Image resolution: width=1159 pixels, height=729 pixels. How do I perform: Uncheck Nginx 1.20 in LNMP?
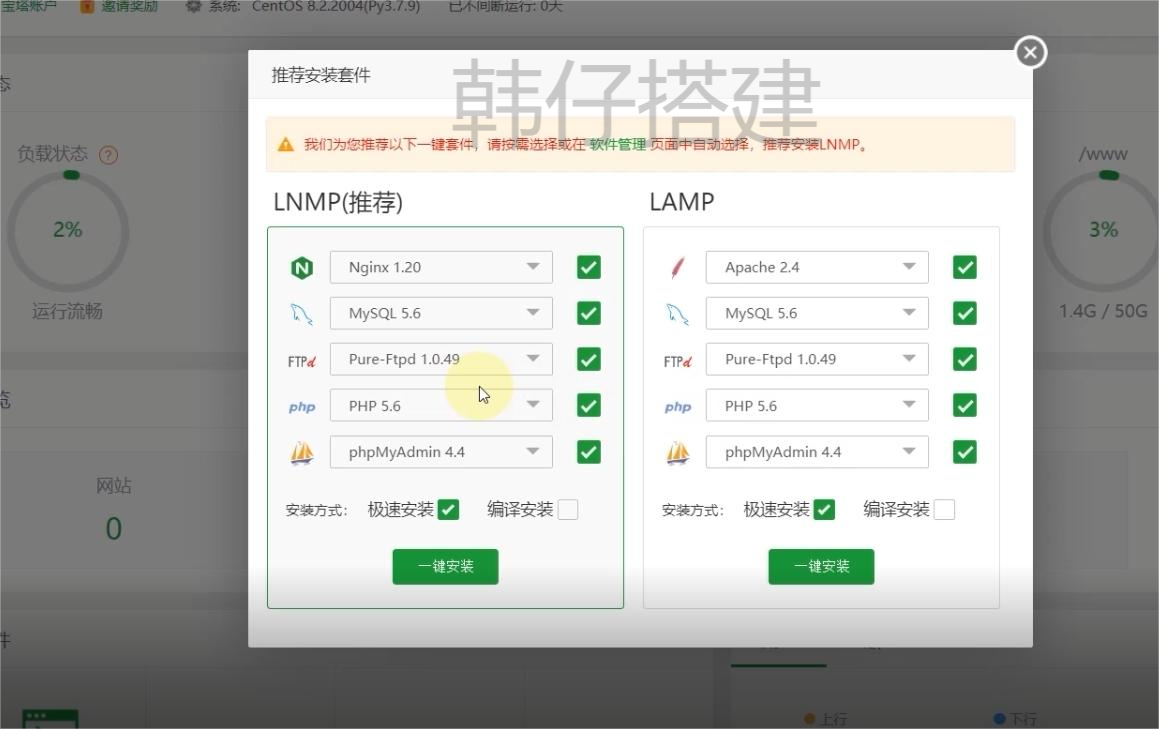point(588,267)
